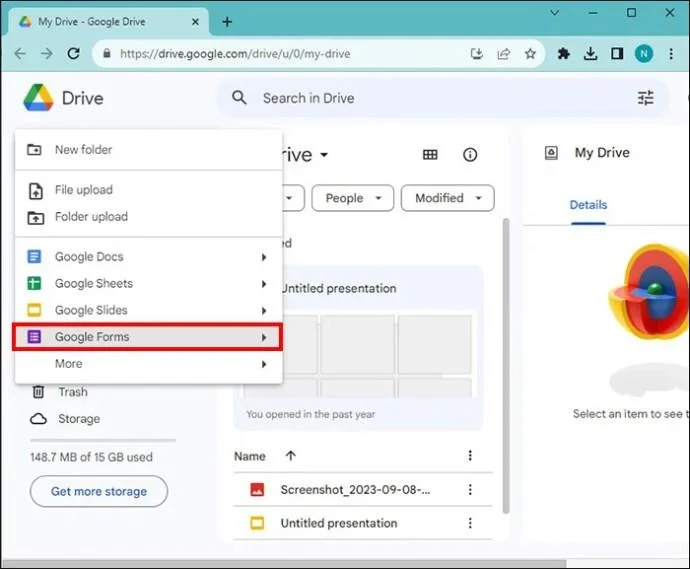
Task: Open the browser extensions puzzle icon
Action: 565,53
